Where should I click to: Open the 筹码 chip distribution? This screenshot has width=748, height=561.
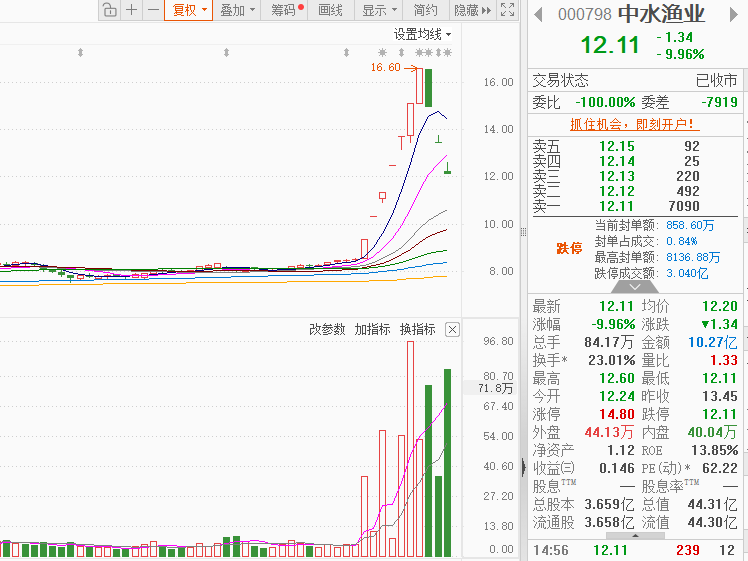286,10
